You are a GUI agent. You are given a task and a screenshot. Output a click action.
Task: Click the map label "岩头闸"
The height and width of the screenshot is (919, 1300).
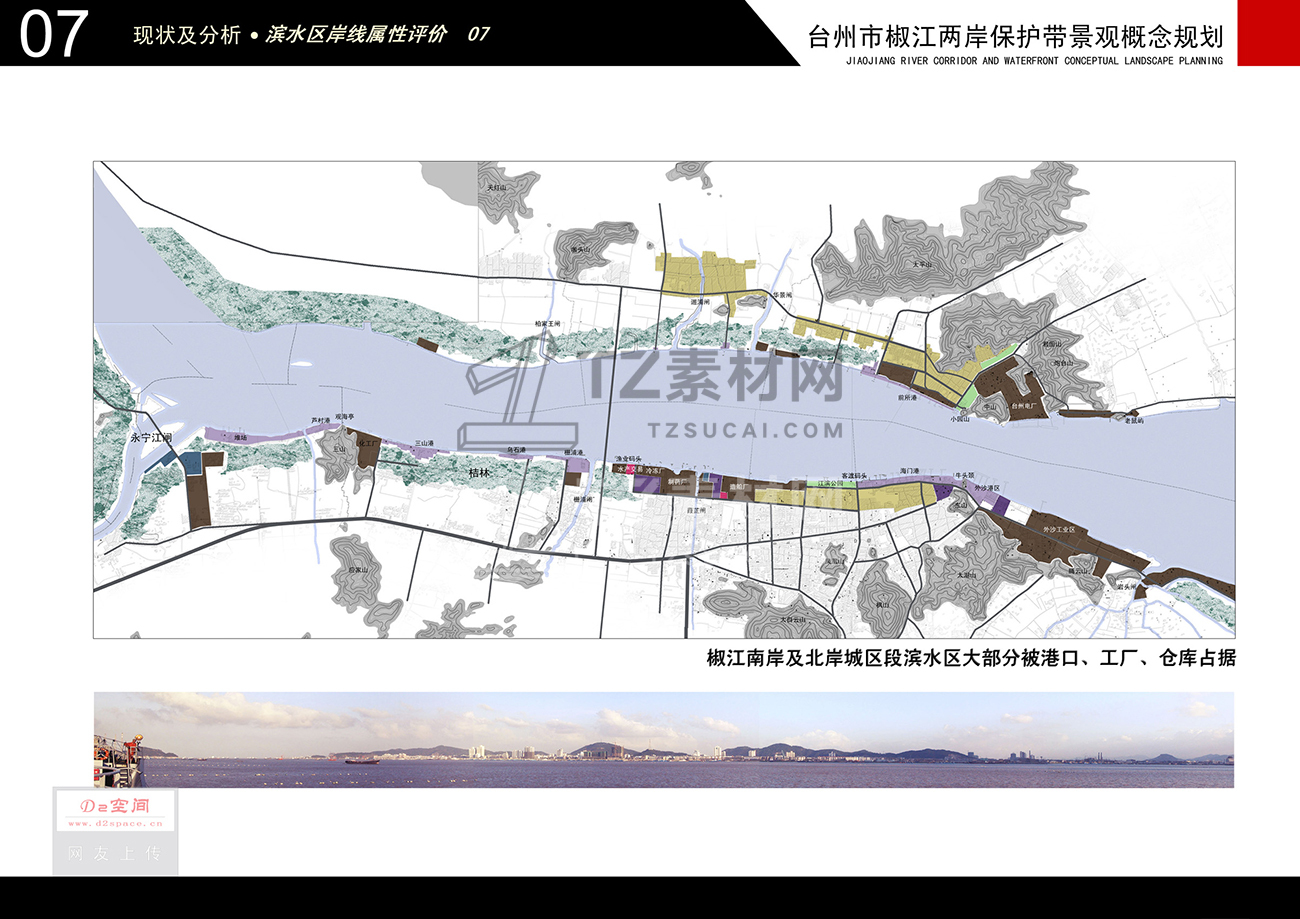pyautogui.click(x=1129, y=587)
